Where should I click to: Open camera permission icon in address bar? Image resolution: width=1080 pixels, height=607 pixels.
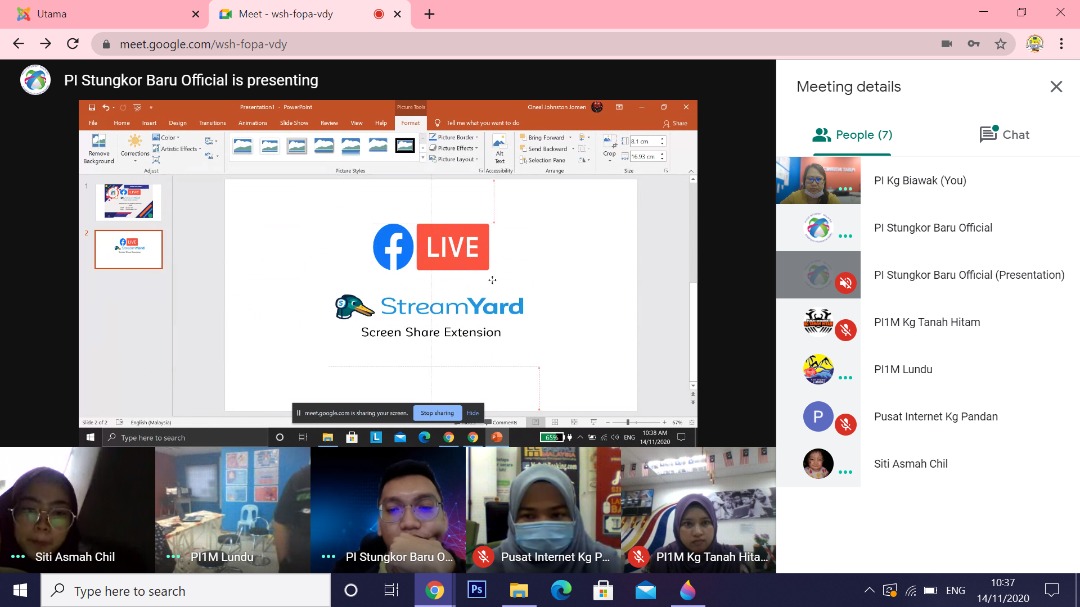(x=946, y=44)
